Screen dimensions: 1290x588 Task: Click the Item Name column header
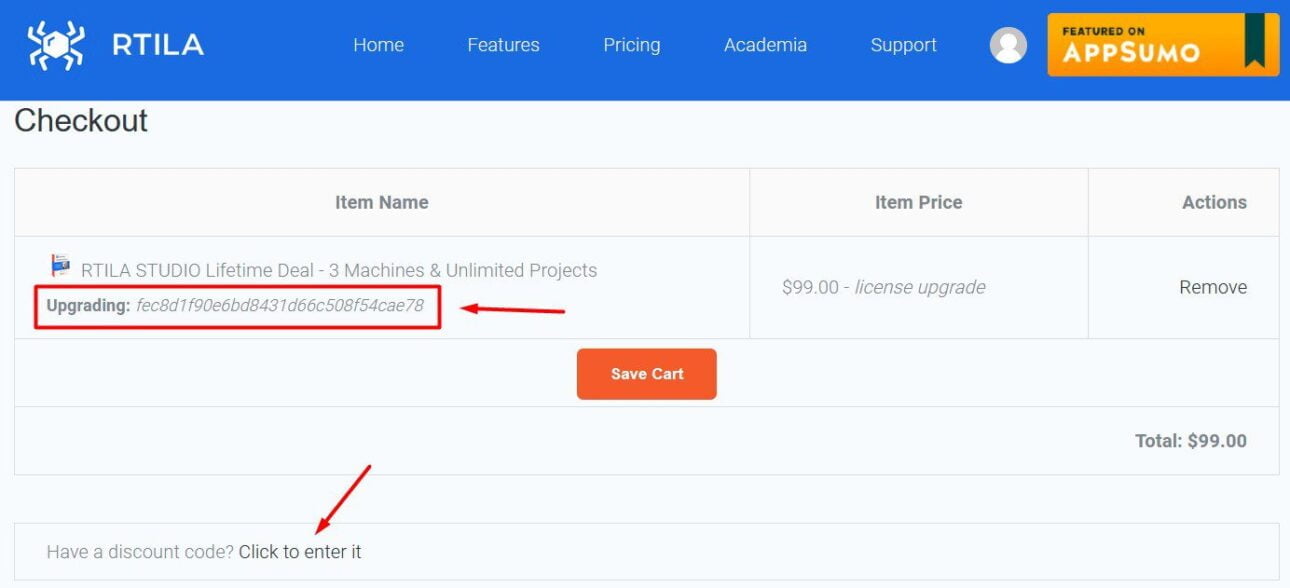(382, 202)
